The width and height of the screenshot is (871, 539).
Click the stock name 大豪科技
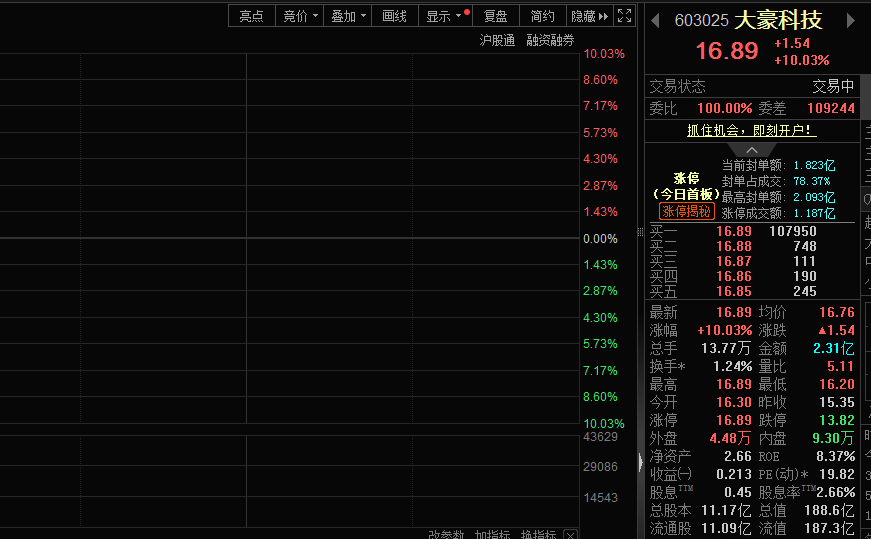click(778, 20)
